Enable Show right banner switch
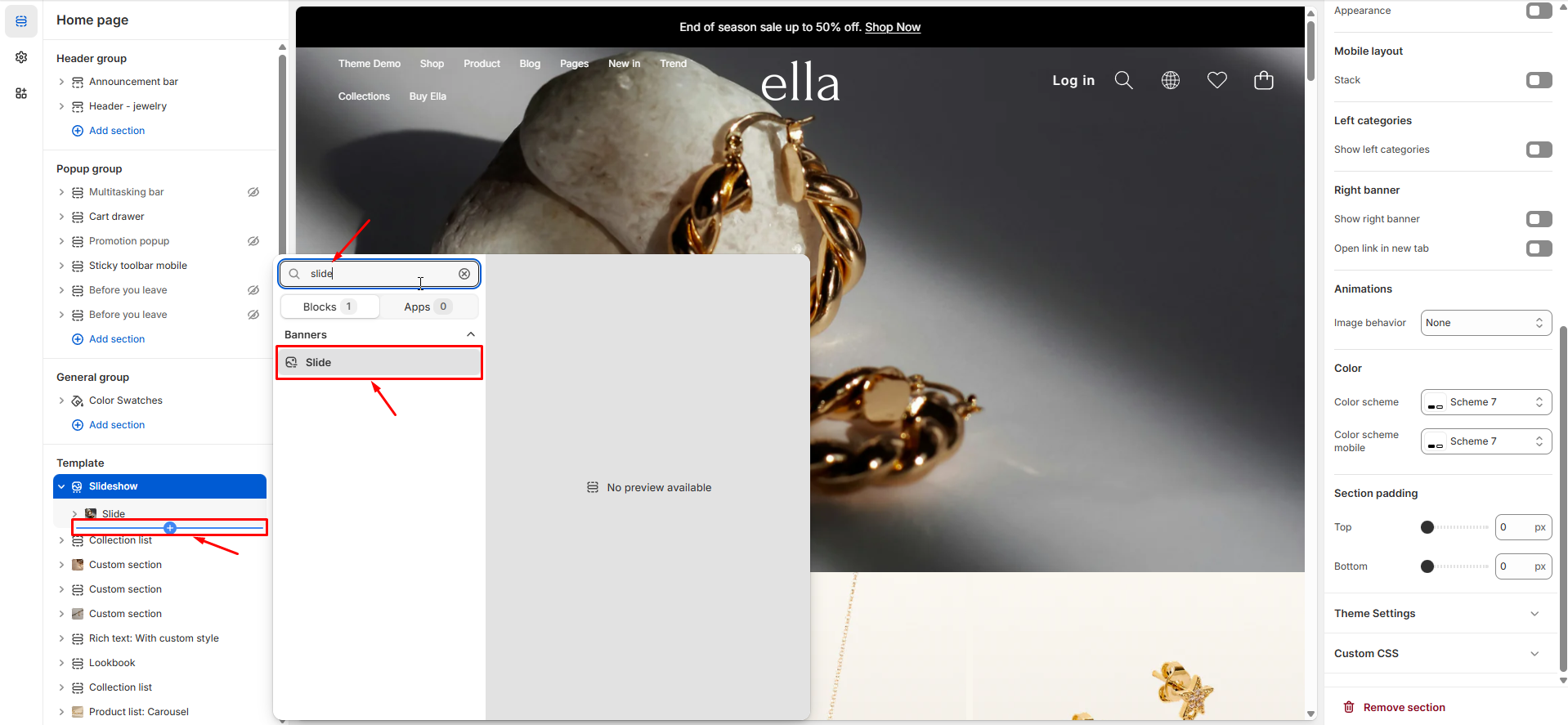 coord(1539,219)
